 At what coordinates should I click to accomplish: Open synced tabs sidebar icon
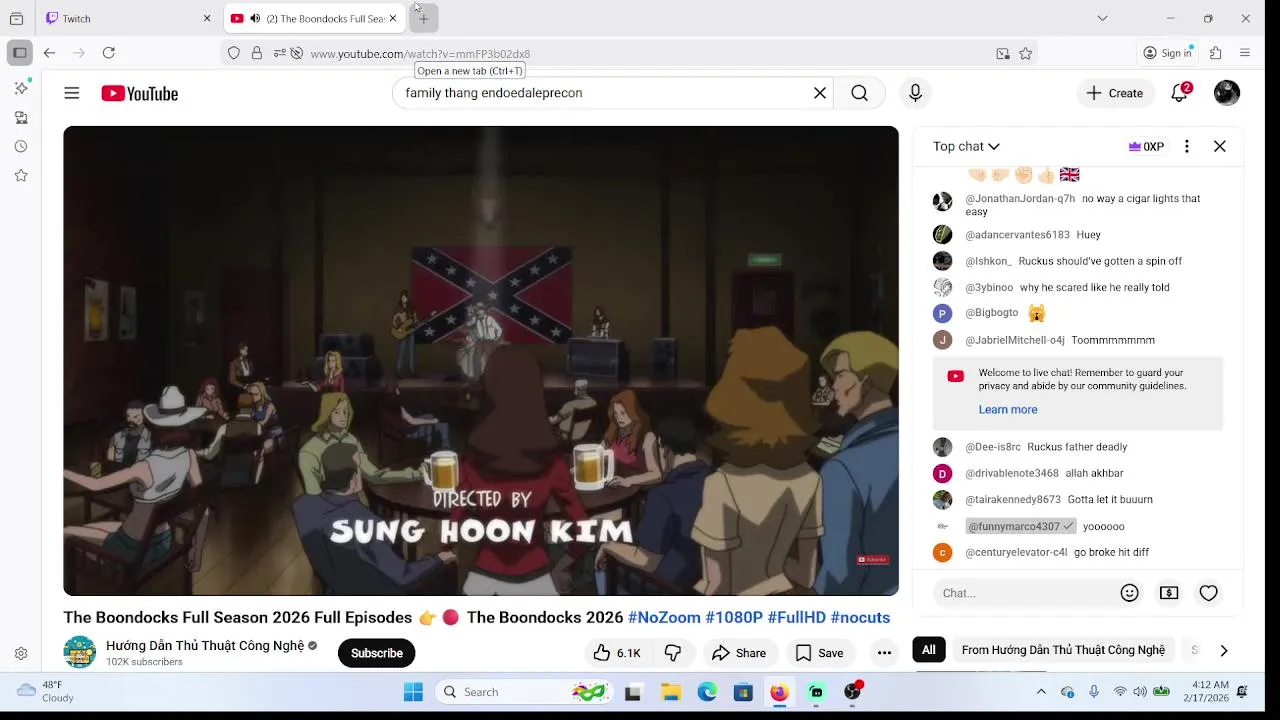[21, 117]
